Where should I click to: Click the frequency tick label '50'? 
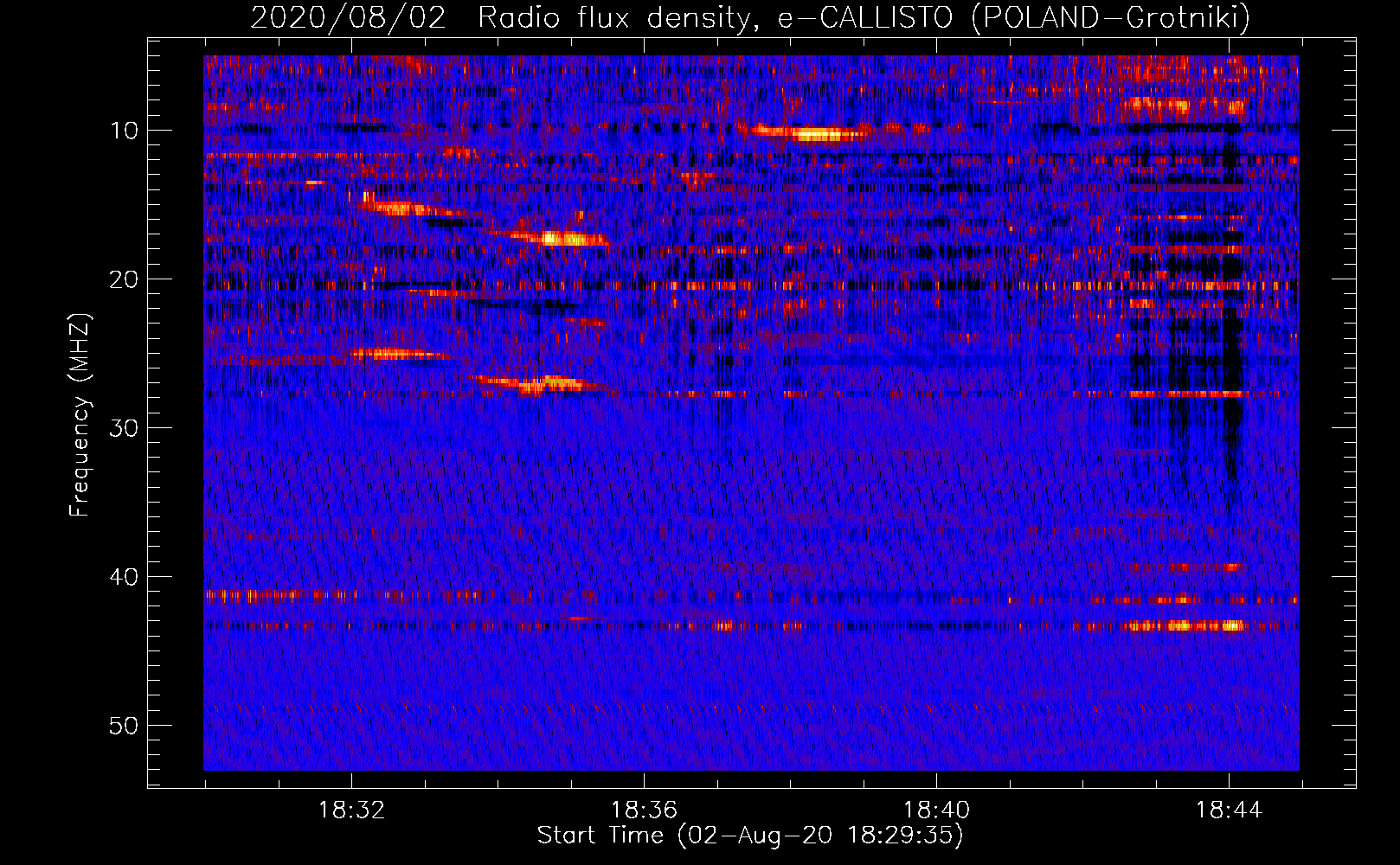[x=125, y=726]
